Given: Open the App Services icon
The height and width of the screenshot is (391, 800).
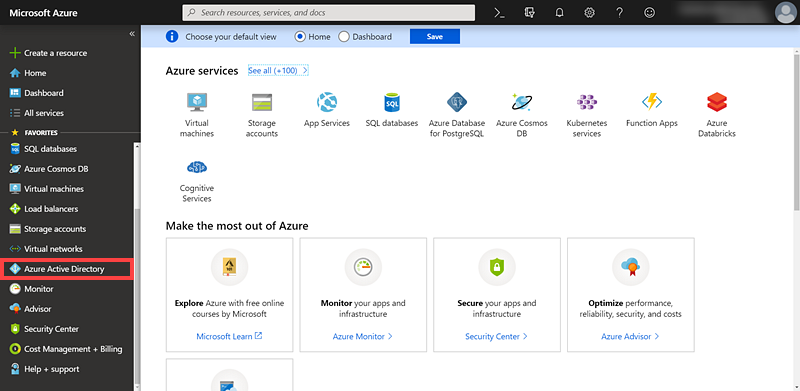Looking at the screenshot, I should pos(327,102).
